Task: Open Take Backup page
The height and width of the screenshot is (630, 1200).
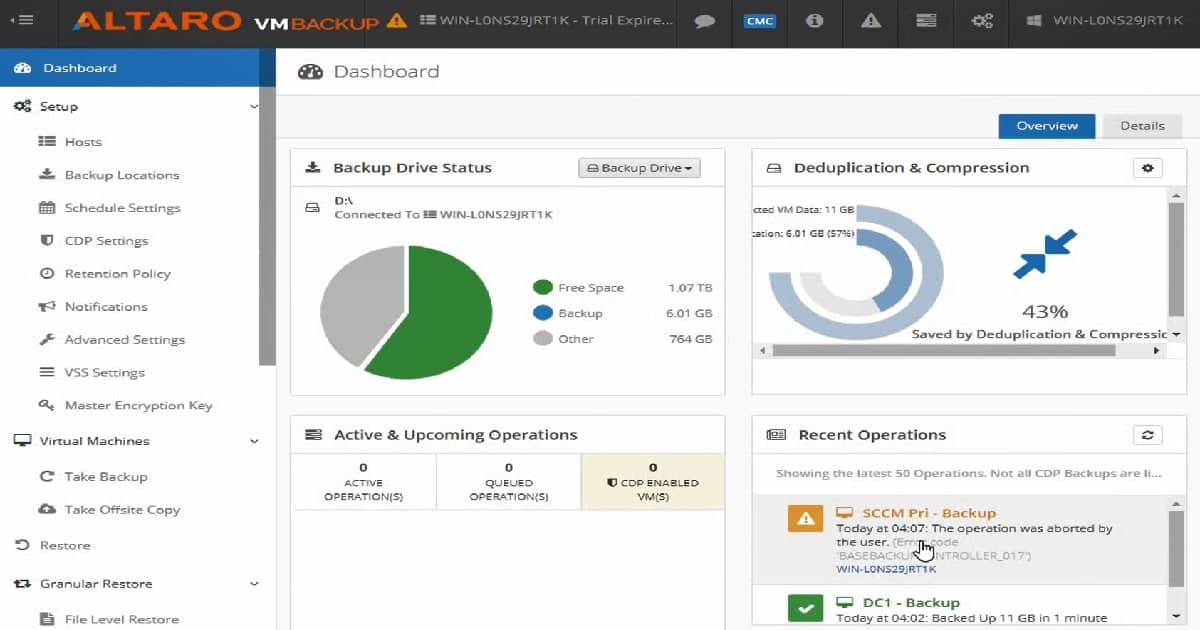Action: [x=106, y=477]
